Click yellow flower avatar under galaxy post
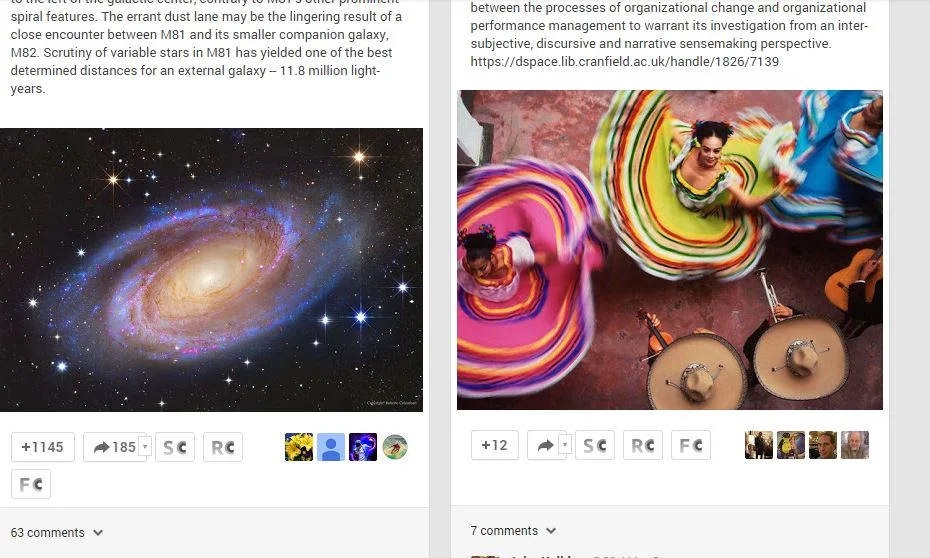This screenshot has height=558, width=930. (x=299, y=447)
